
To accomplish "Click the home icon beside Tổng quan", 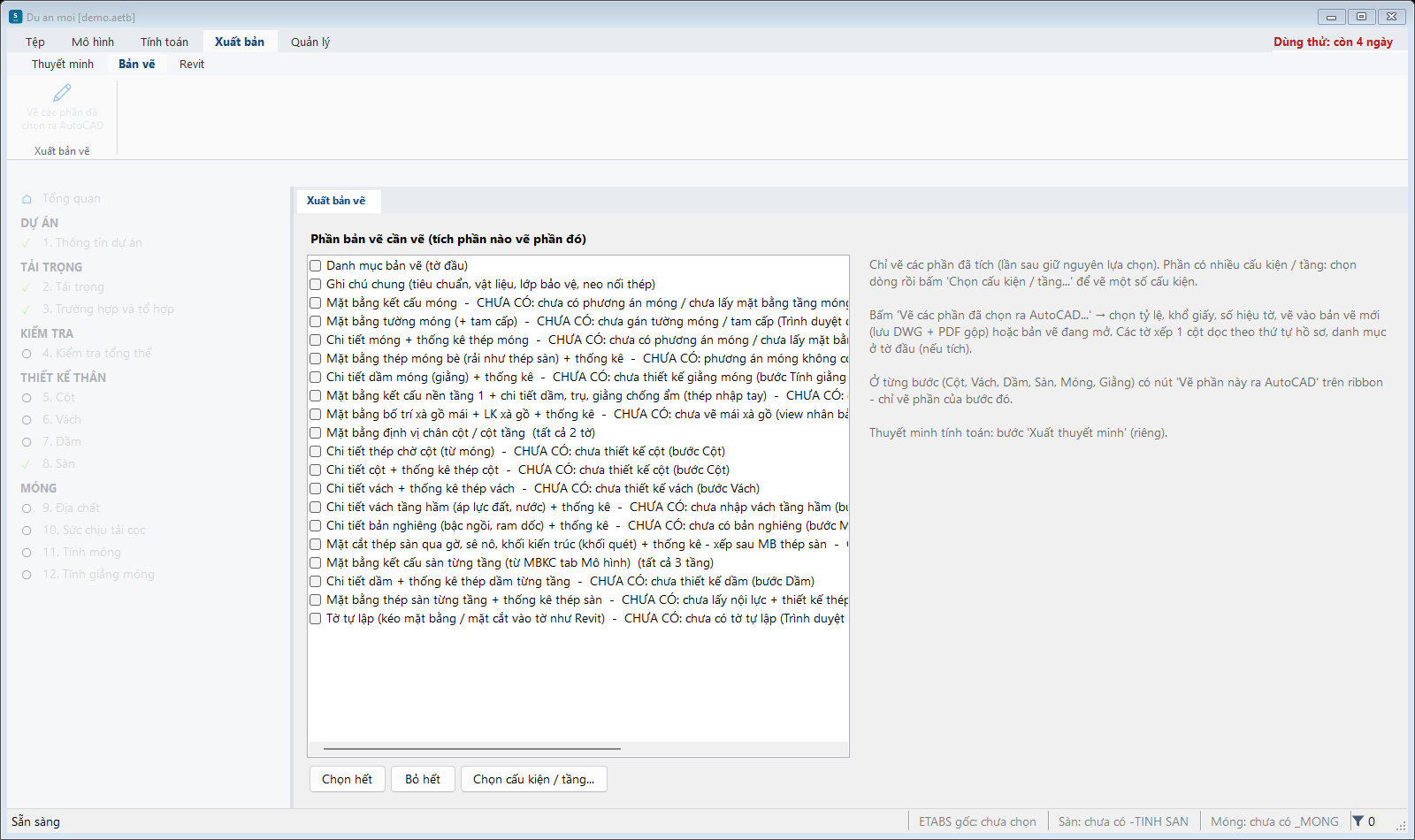I will (27, 199).
